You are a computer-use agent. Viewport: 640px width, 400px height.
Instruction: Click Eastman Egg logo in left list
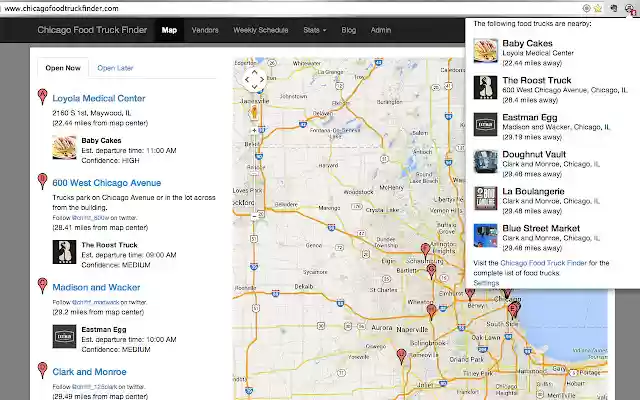[x=64, y=336]
